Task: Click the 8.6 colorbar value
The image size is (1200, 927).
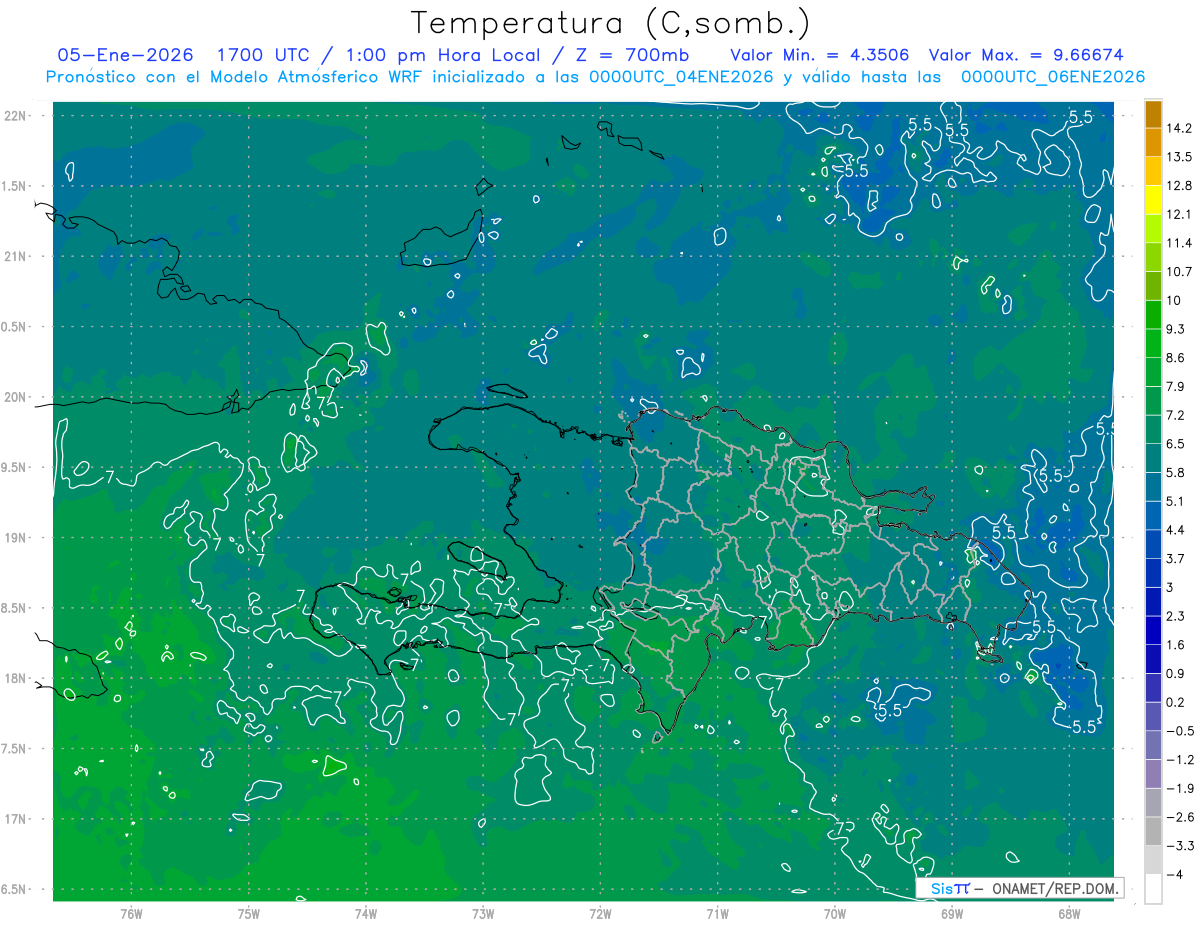Action: click(1175, 358)
